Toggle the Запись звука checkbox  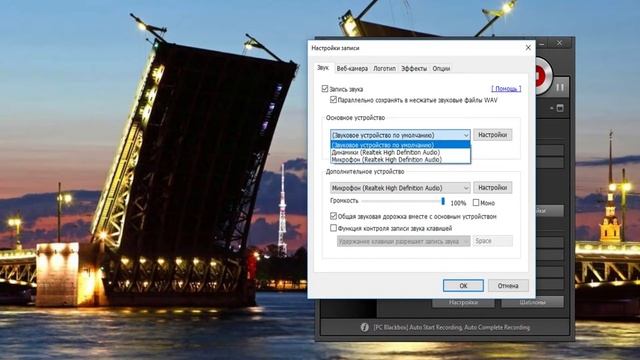point(325,89)
